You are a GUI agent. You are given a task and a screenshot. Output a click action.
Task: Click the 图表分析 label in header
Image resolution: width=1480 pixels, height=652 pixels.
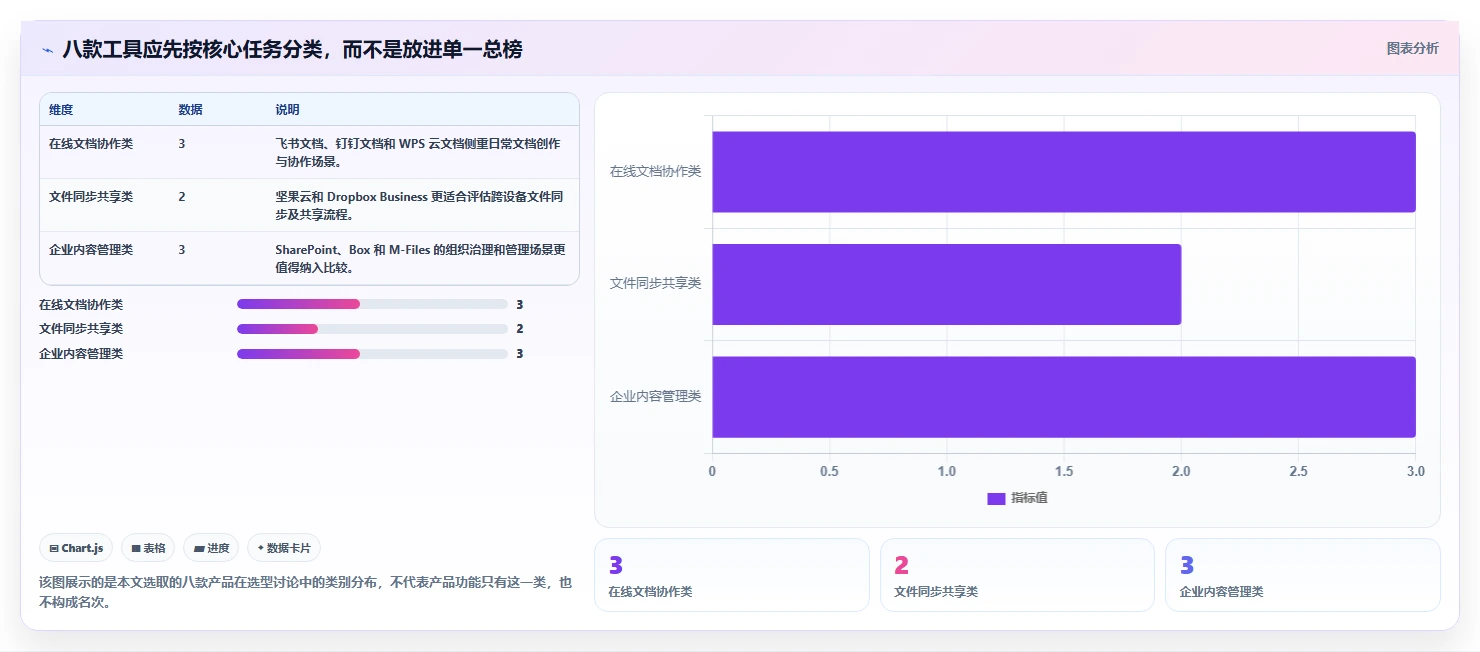pos(1412,48)
